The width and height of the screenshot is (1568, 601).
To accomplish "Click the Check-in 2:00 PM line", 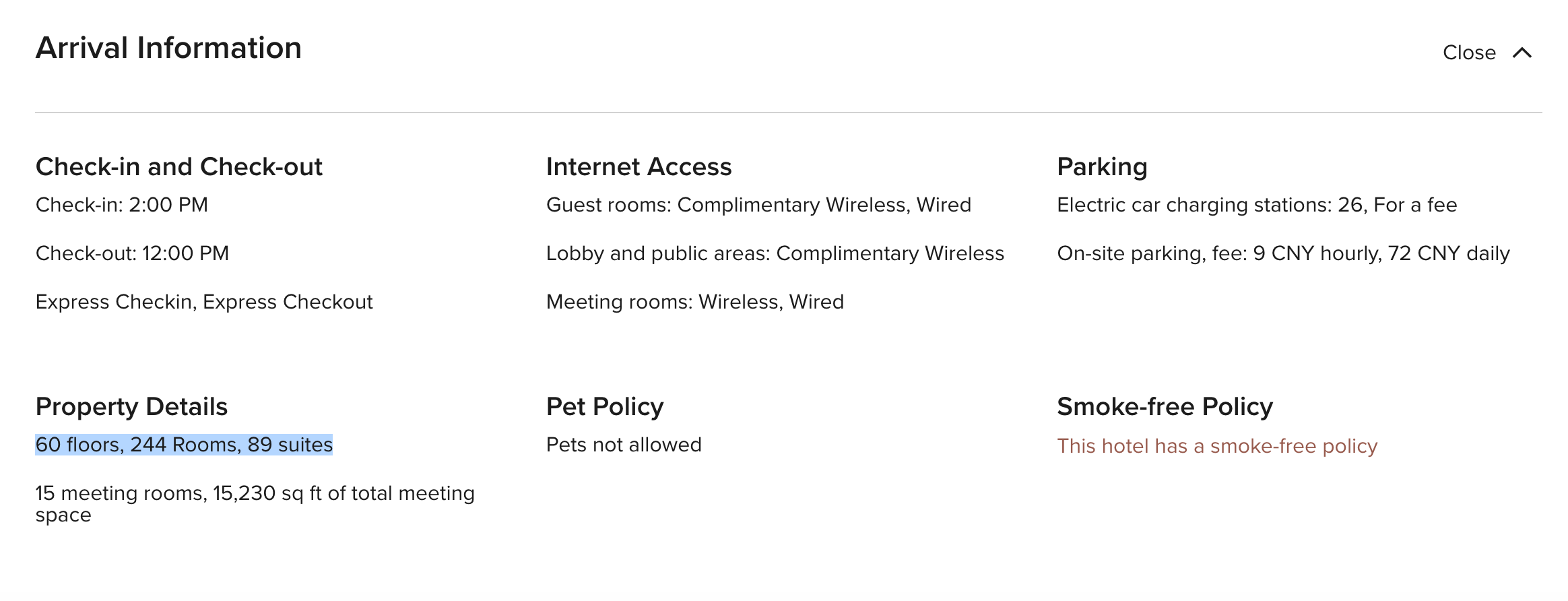I will coord(122,205).
